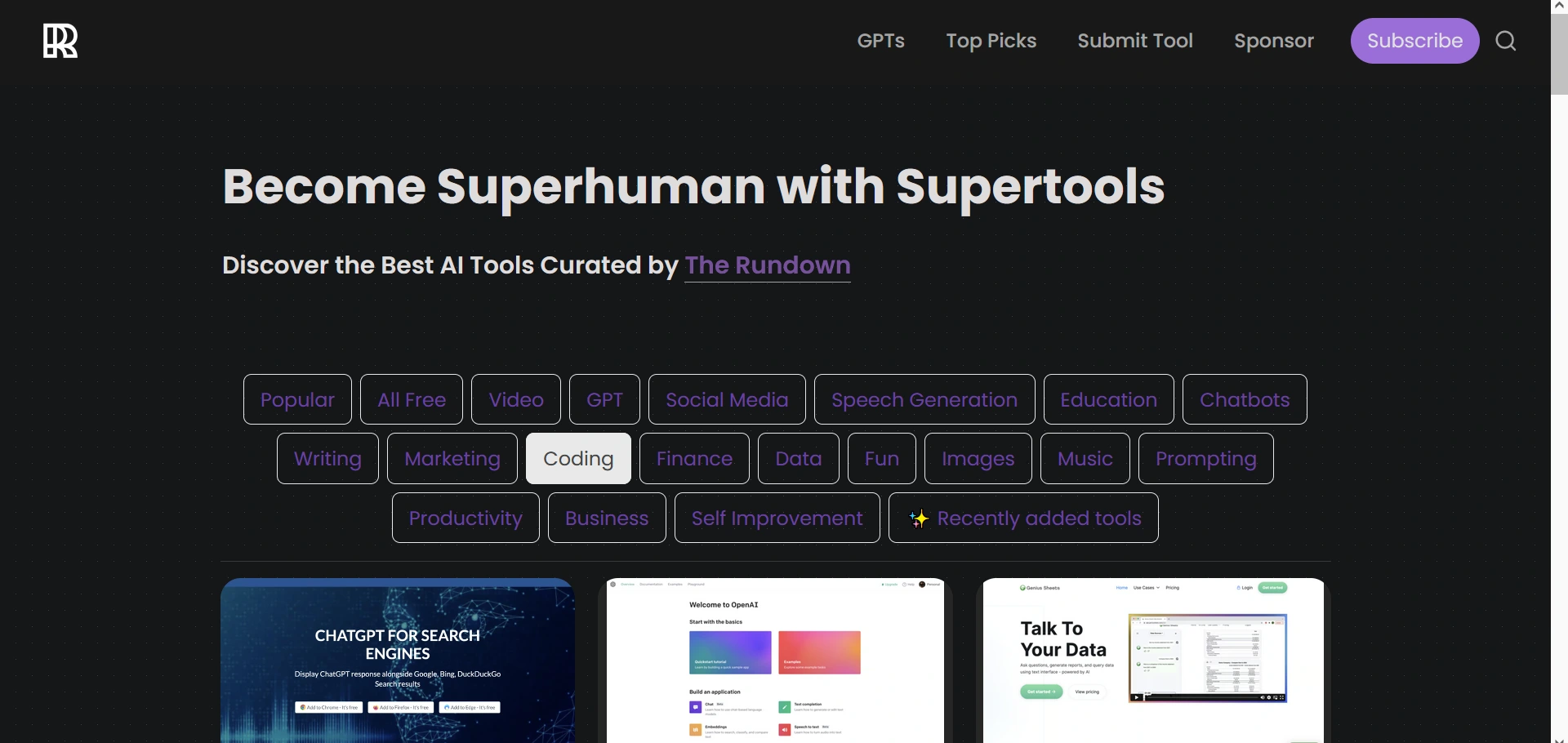Open Submit Tool page
This screenshot has height=743, width=1568.
coord(1135,41)
